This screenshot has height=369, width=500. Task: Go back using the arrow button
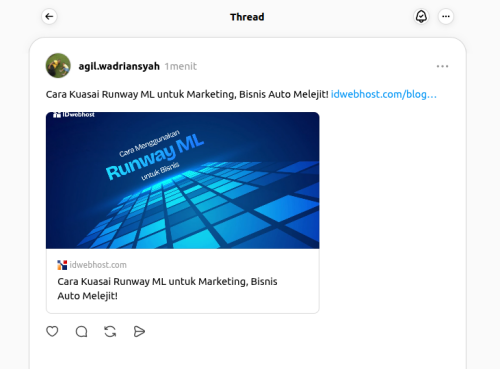pyautogui.click(x=49, y=16)
